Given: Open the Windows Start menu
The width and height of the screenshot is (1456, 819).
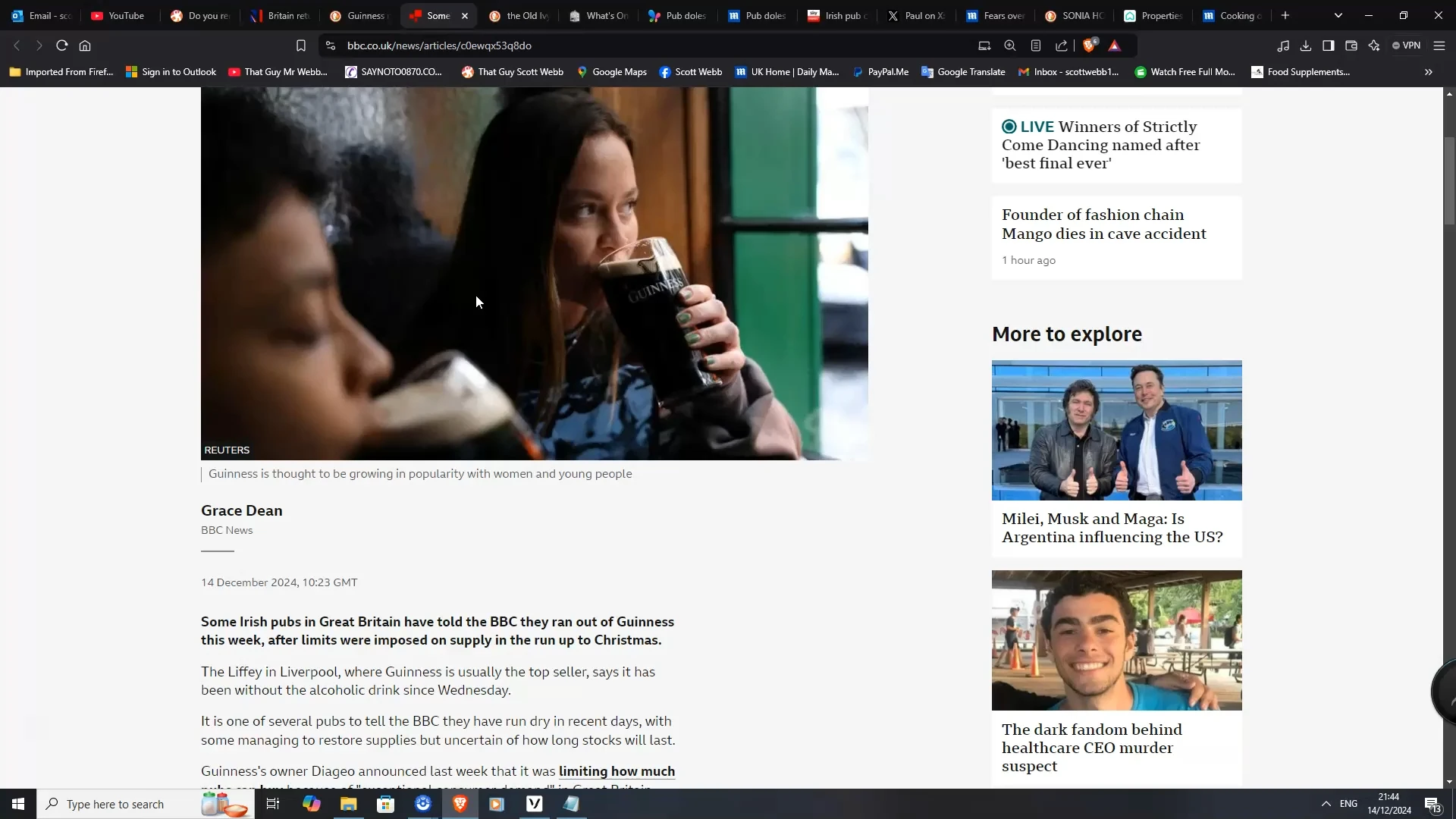Looking at the screenshot, I should click(18, 804).
